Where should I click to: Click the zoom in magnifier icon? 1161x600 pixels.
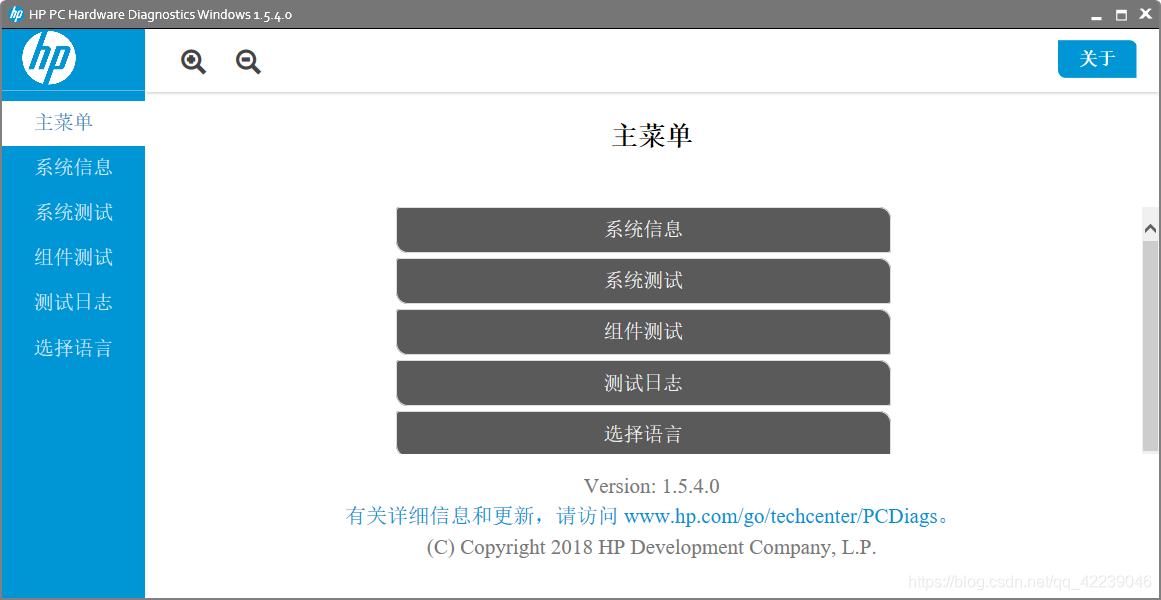(193, 61)
